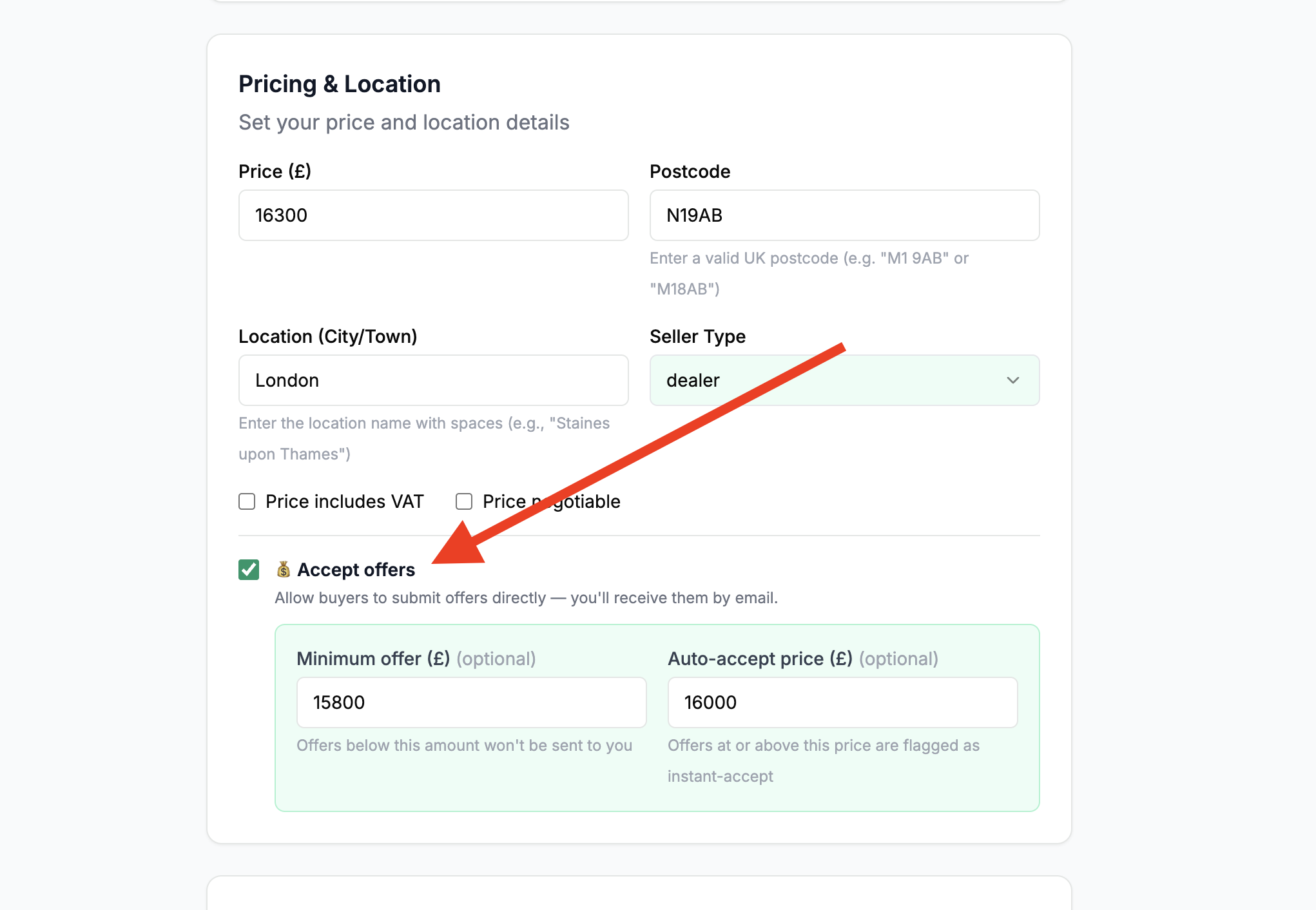1316x910 pixels.
Task: Tick the Price negotiable checkbox
Action: pos(464,501)
